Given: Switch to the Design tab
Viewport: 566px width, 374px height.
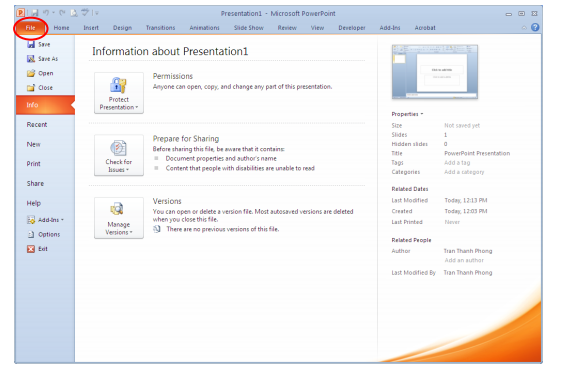Looking at the screenshot, I should 122,28.
